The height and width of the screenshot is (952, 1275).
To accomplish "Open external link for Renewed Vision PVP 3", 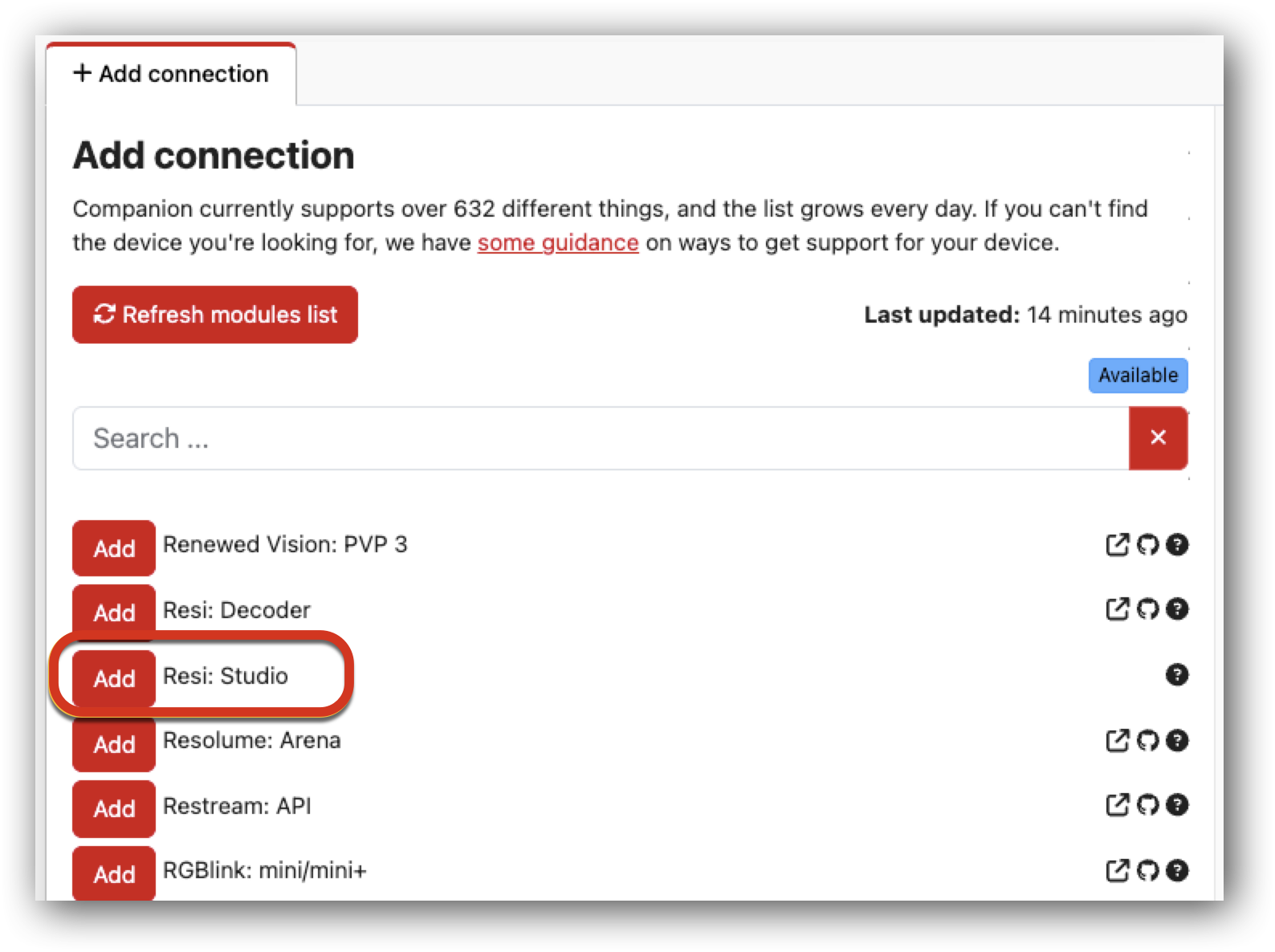I will [x=1117, y=545].
